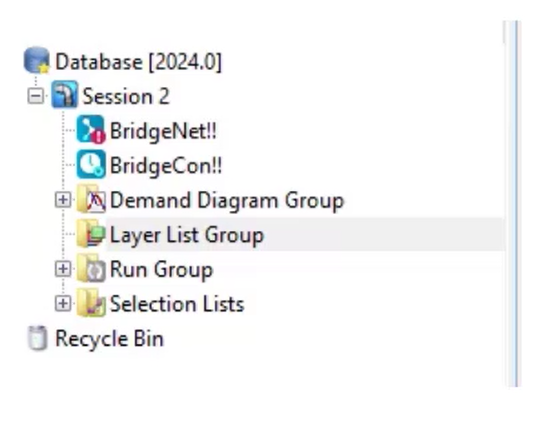Click the vertical scrollbar on the right

click(x=513, y=203)
